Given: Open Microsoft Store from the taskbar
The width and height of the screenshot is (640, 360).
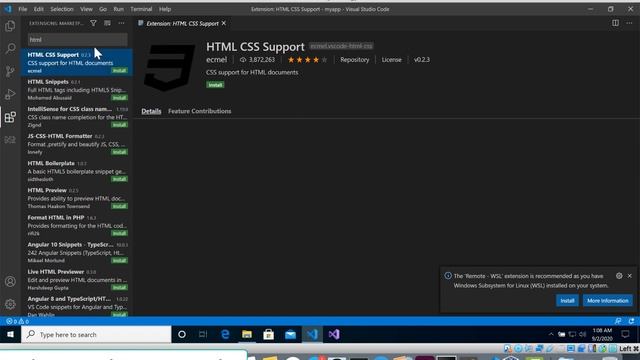Looking at the screenshot, I should point(269,335).
